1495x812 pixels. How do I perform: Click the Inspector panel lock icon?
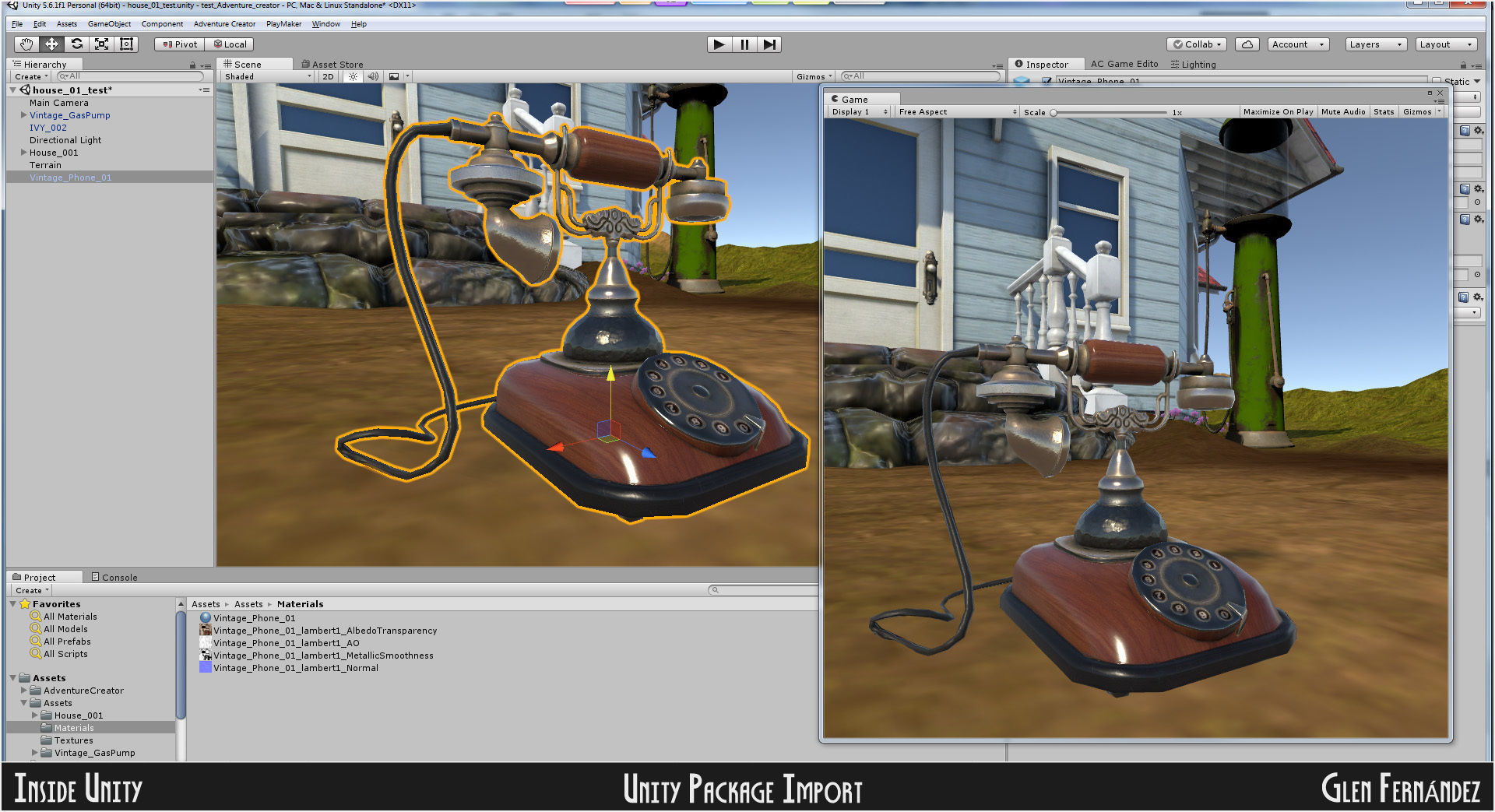1463,65
